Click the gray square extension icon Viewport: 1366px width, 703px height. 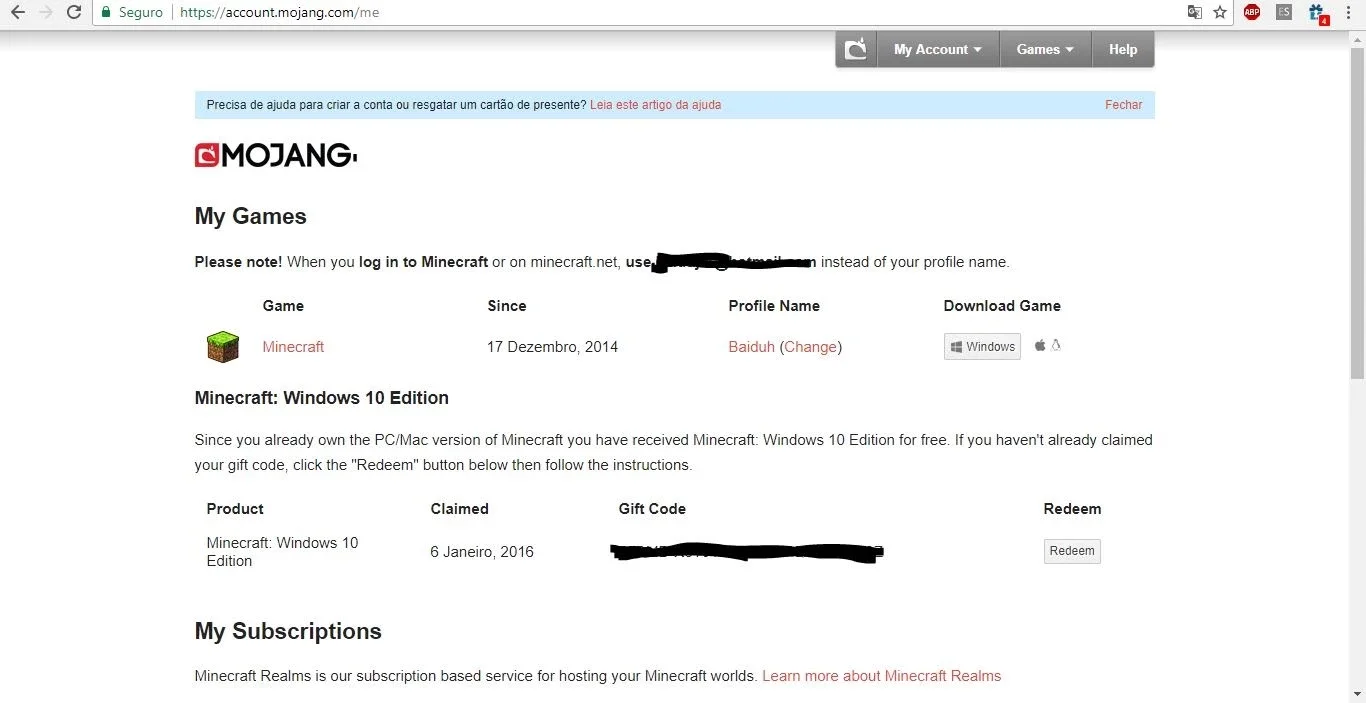1284,13
